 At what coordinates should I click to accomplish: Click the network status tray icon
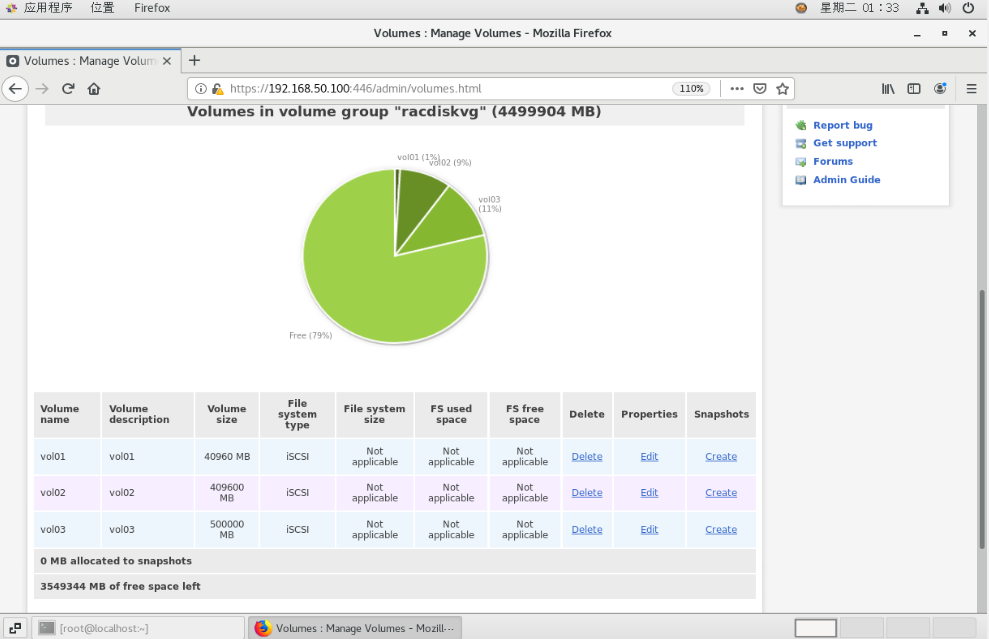tap(922, 8)
